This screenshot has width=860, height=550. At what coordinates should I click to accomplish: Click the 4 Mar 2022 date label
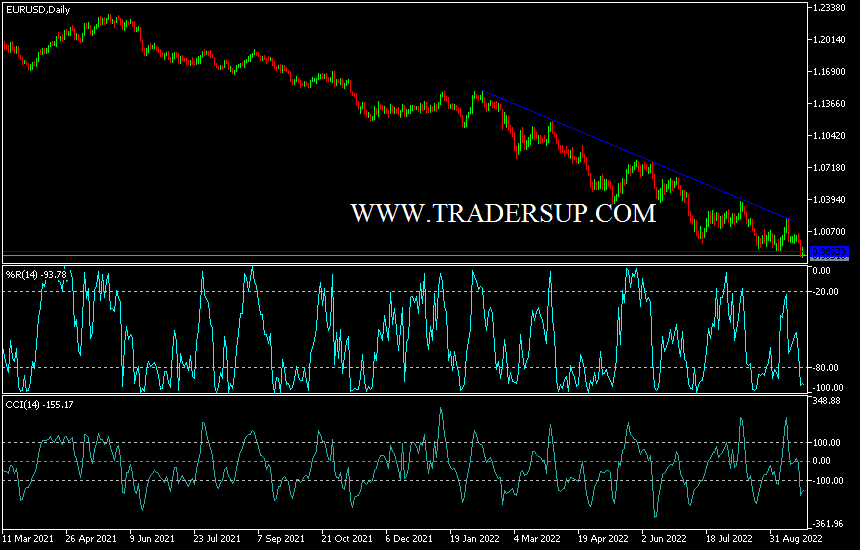537,538
